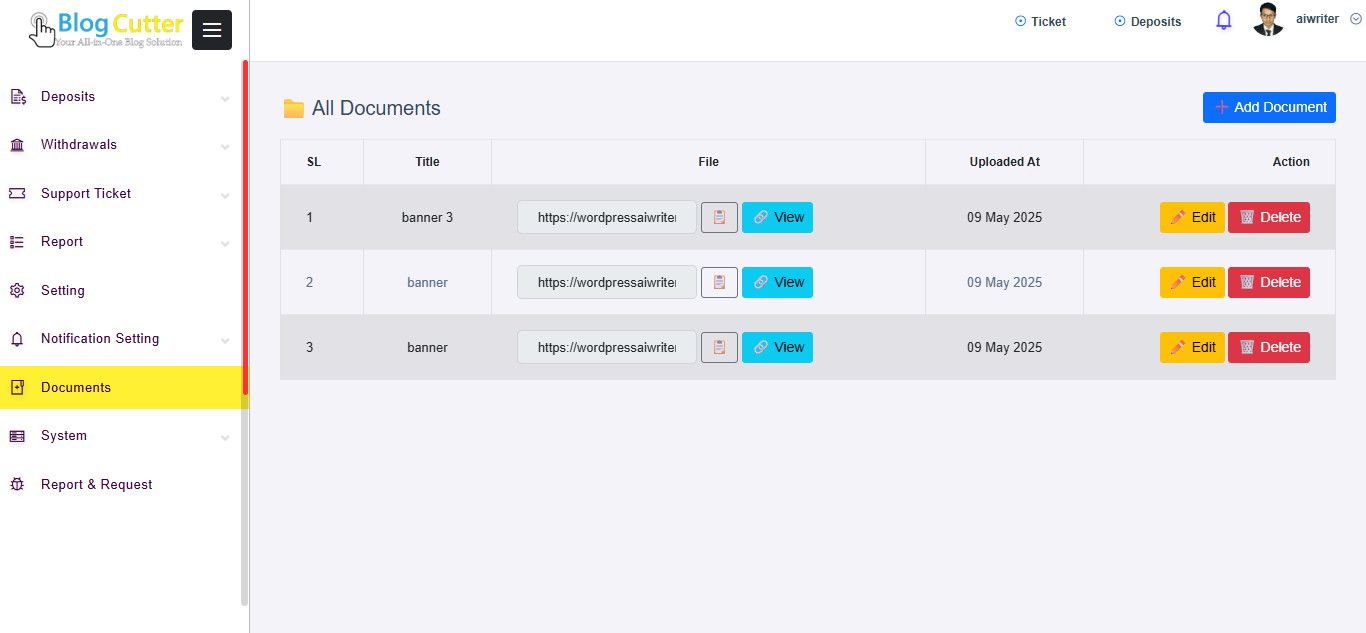Delete the third document row
Screen dimensions: 1366x633
click(x=1268, y=347)
